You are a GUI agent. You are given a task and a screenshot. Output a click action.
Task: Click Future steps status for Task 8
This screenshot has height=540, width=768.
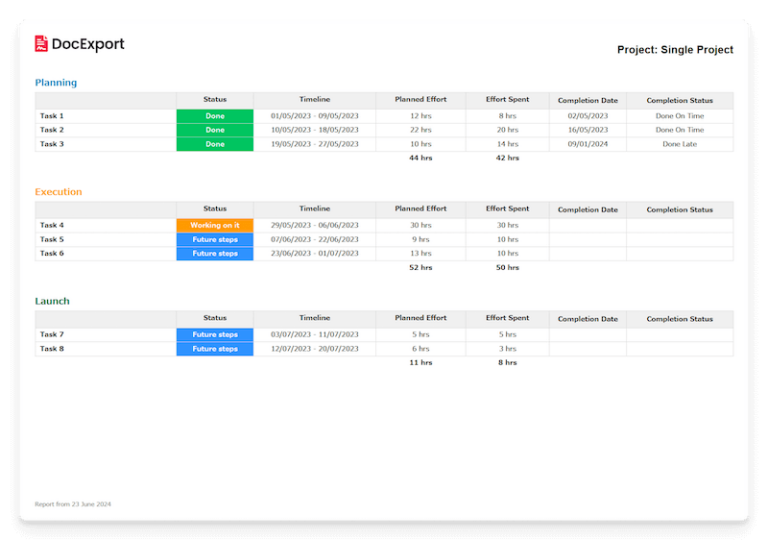[215, 349]
